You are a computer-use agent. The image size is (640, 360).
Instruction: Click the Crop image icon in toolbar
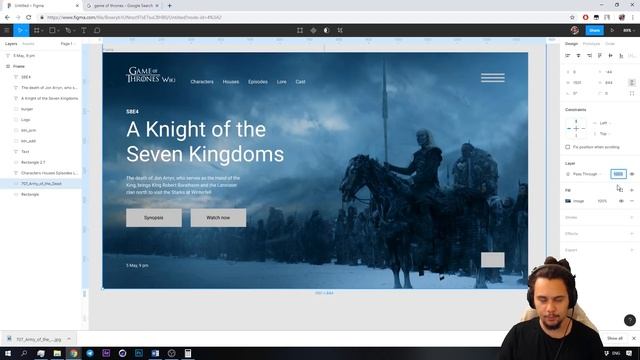[x=340, y=30]
